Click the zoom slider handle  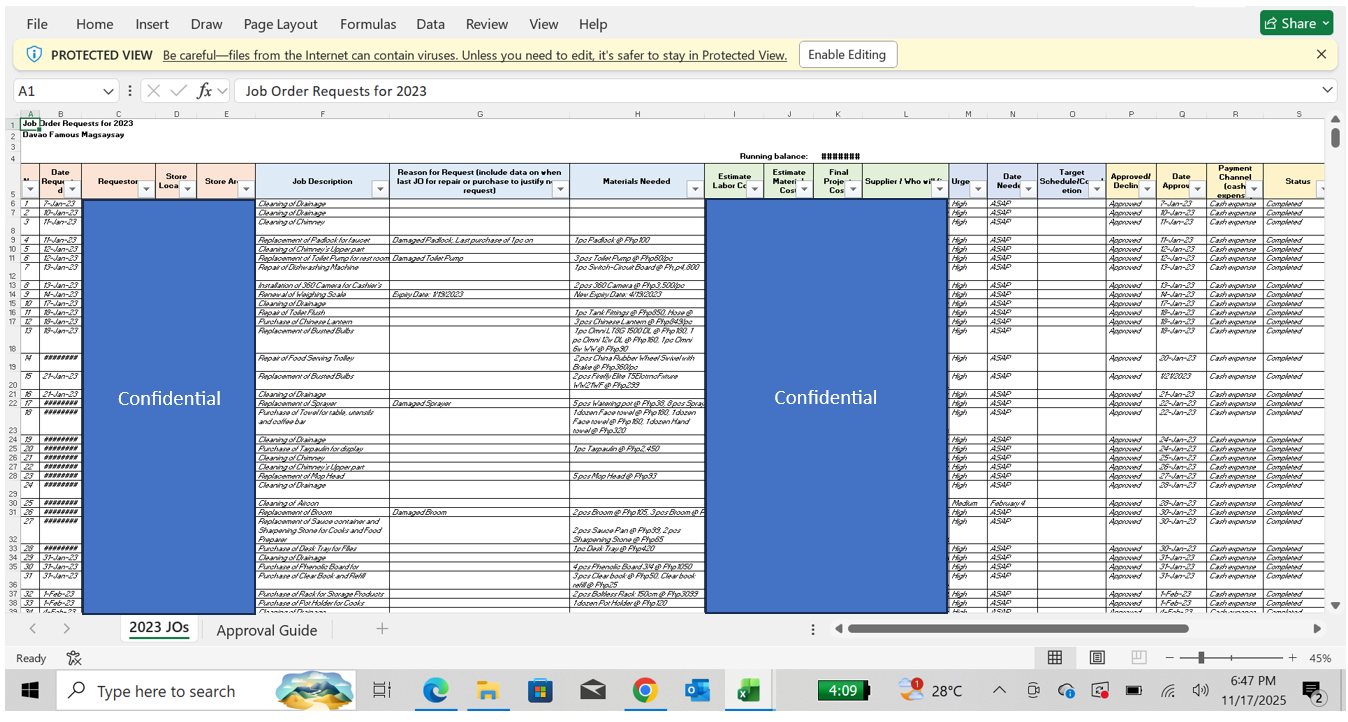pyautogui.click(x=1201, y=658)
